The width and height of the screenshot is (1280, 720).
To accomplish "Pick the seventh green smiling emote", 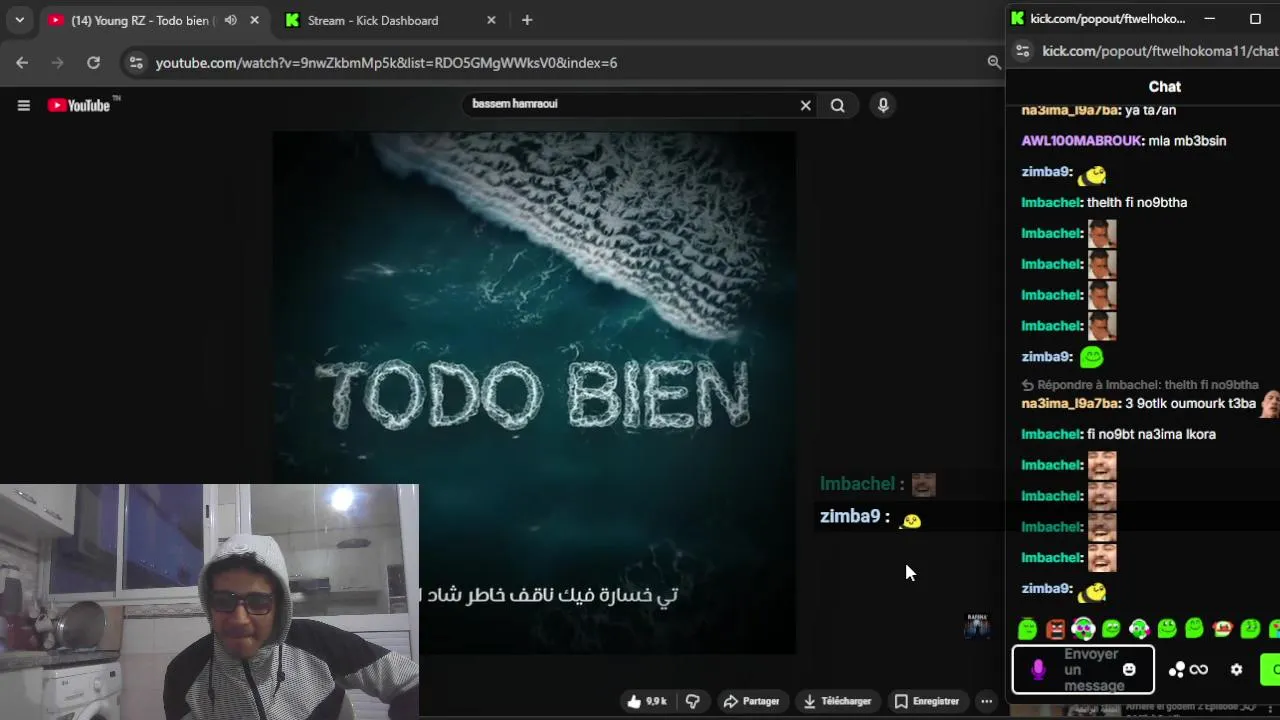I will coord(1194,629).
